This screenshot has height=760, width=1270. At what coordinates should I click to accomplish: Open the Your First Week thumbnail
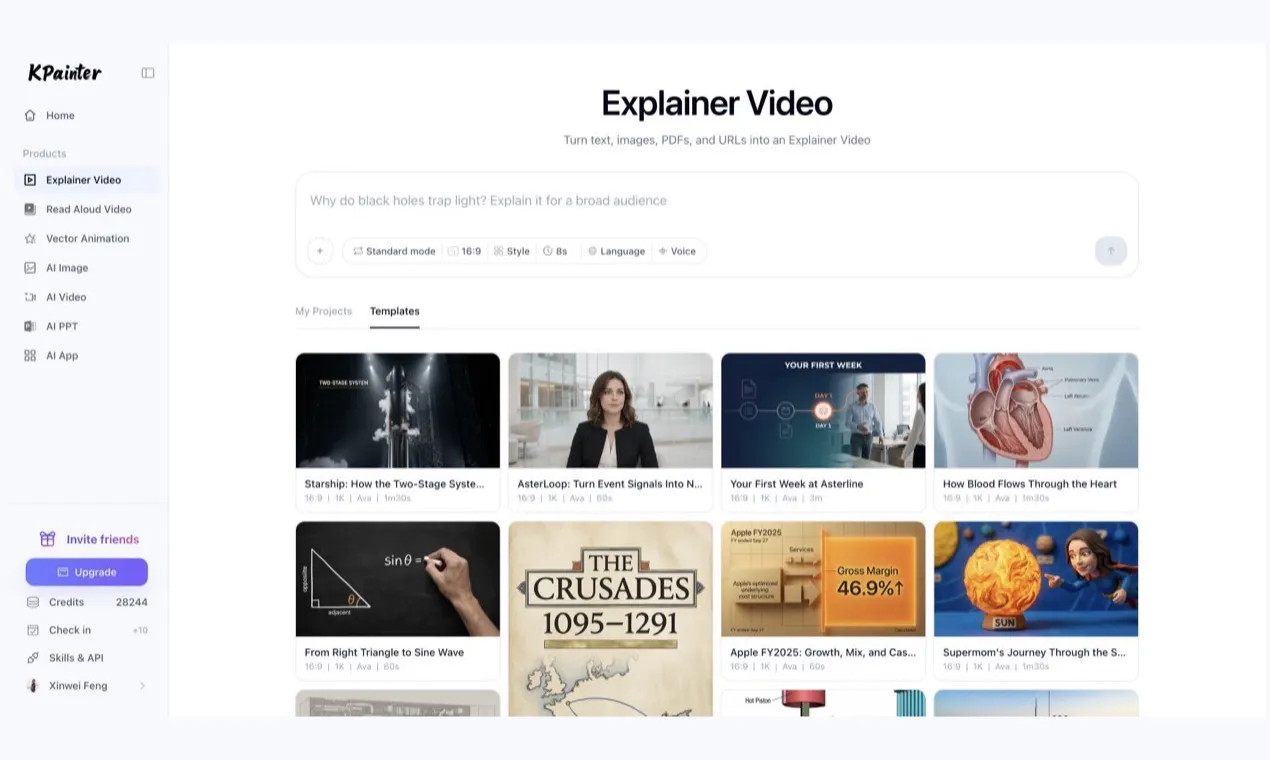coord(823,410)
